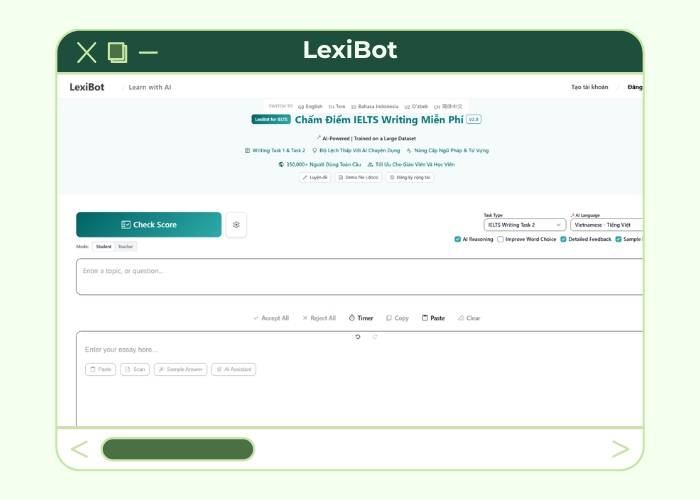Click the undo arrow icon in the essay box

click(358, 337)
